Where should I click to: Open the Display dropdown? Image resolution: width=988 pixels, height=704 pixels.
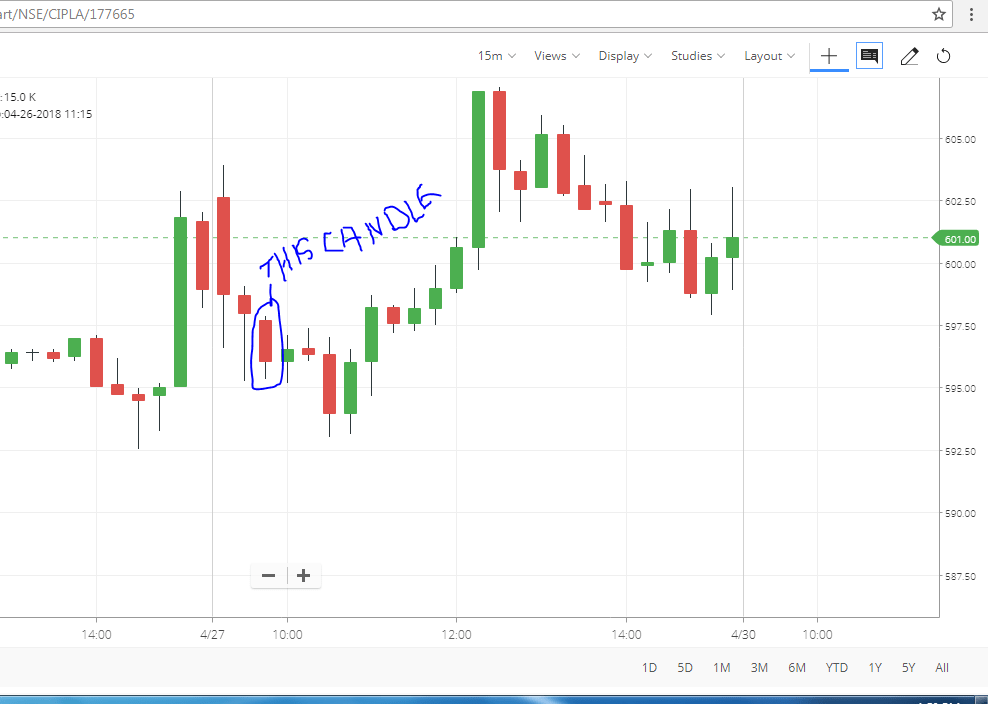click(x=624, y=56)
